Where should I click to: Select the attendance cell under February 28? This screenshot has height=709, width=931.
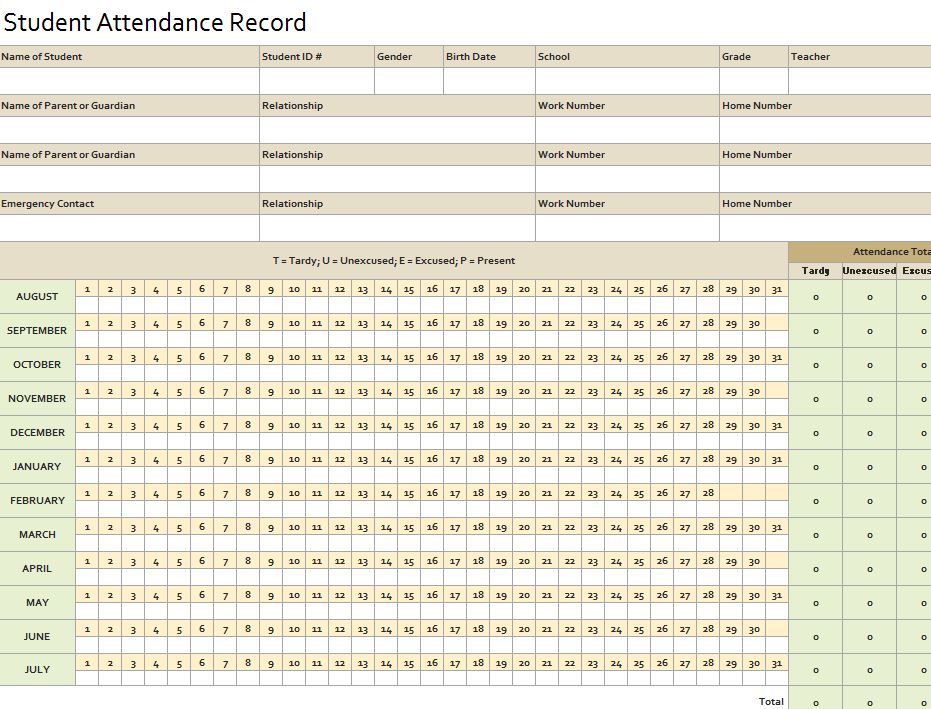pos(708,509)
